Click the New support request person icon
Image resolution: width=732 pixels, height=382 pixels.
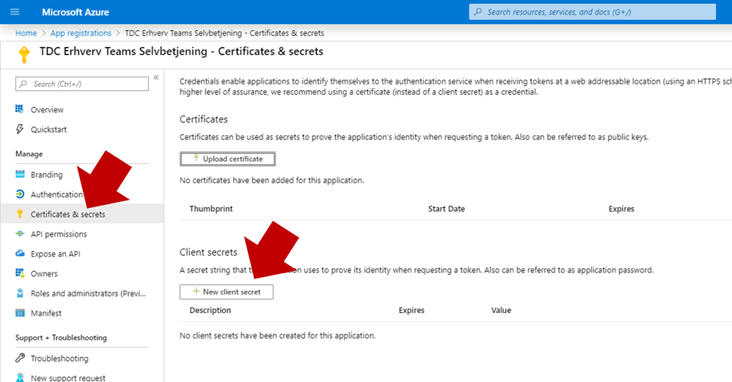(x=20, y=377)
